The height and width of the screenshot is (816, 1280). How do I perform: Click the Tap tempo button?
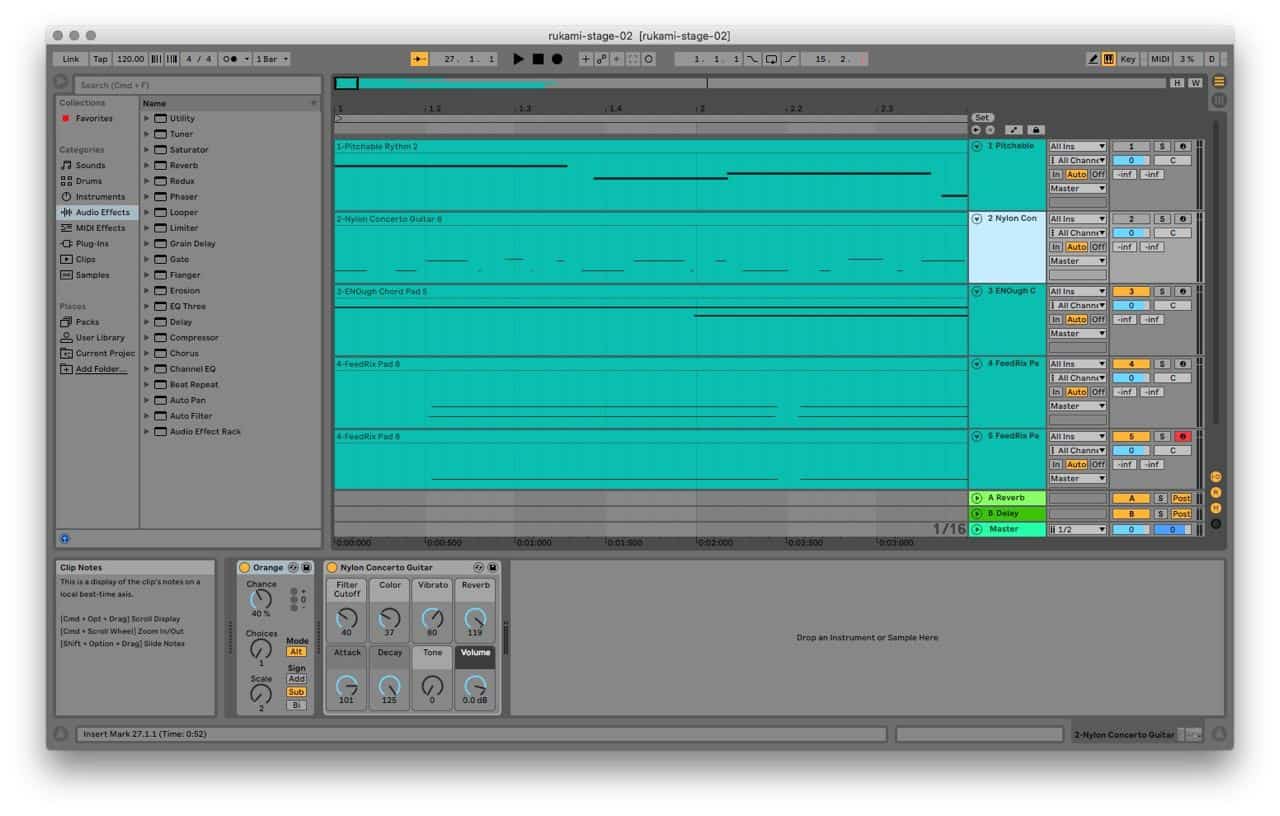click(x=101, y=59)
